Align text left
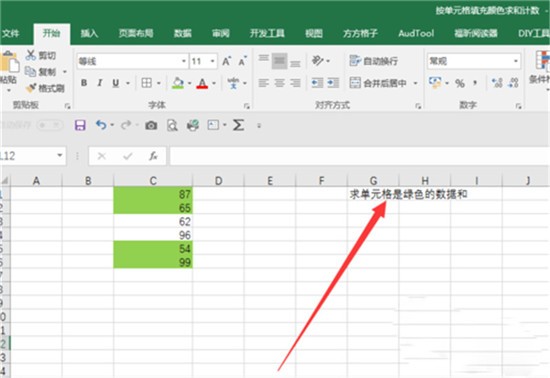This screenshot has height=378, width=550. point(263,83)
